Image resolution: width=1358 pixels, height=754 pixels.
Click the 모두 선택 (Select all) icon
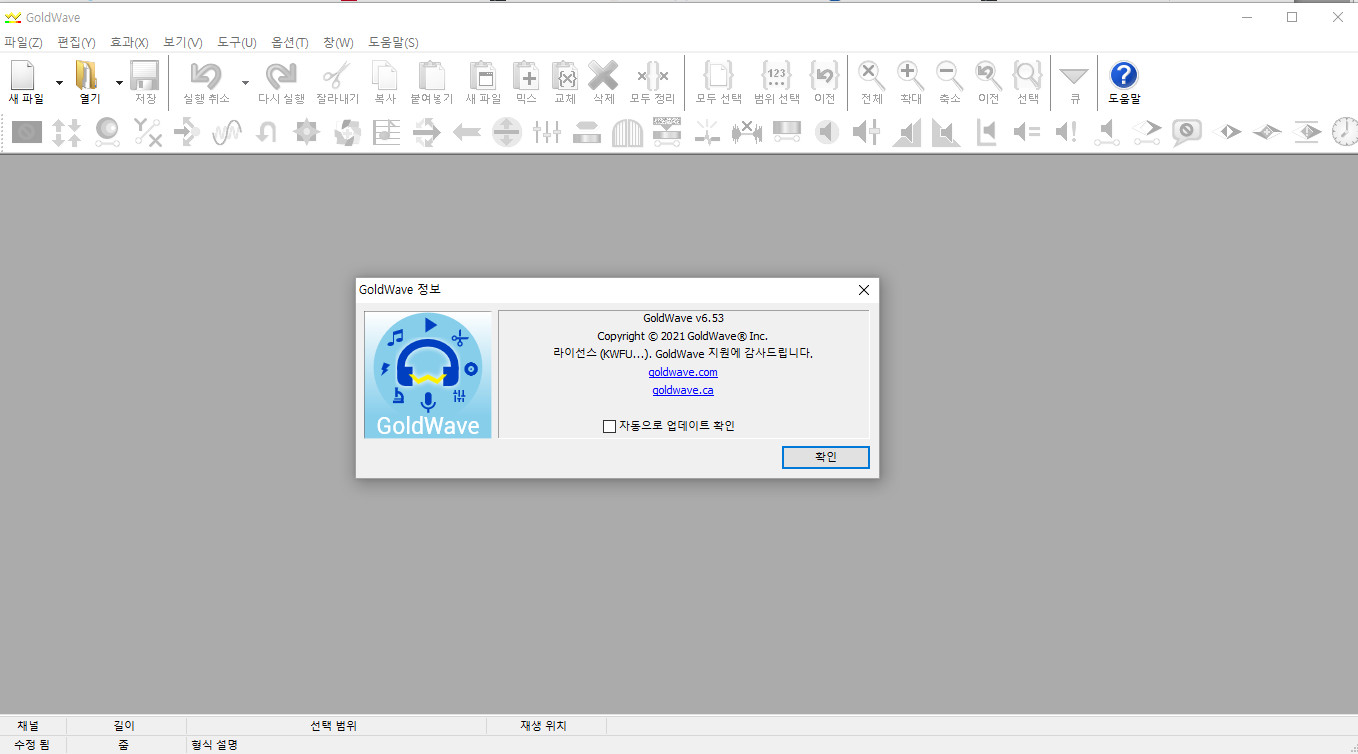(719, 75)
